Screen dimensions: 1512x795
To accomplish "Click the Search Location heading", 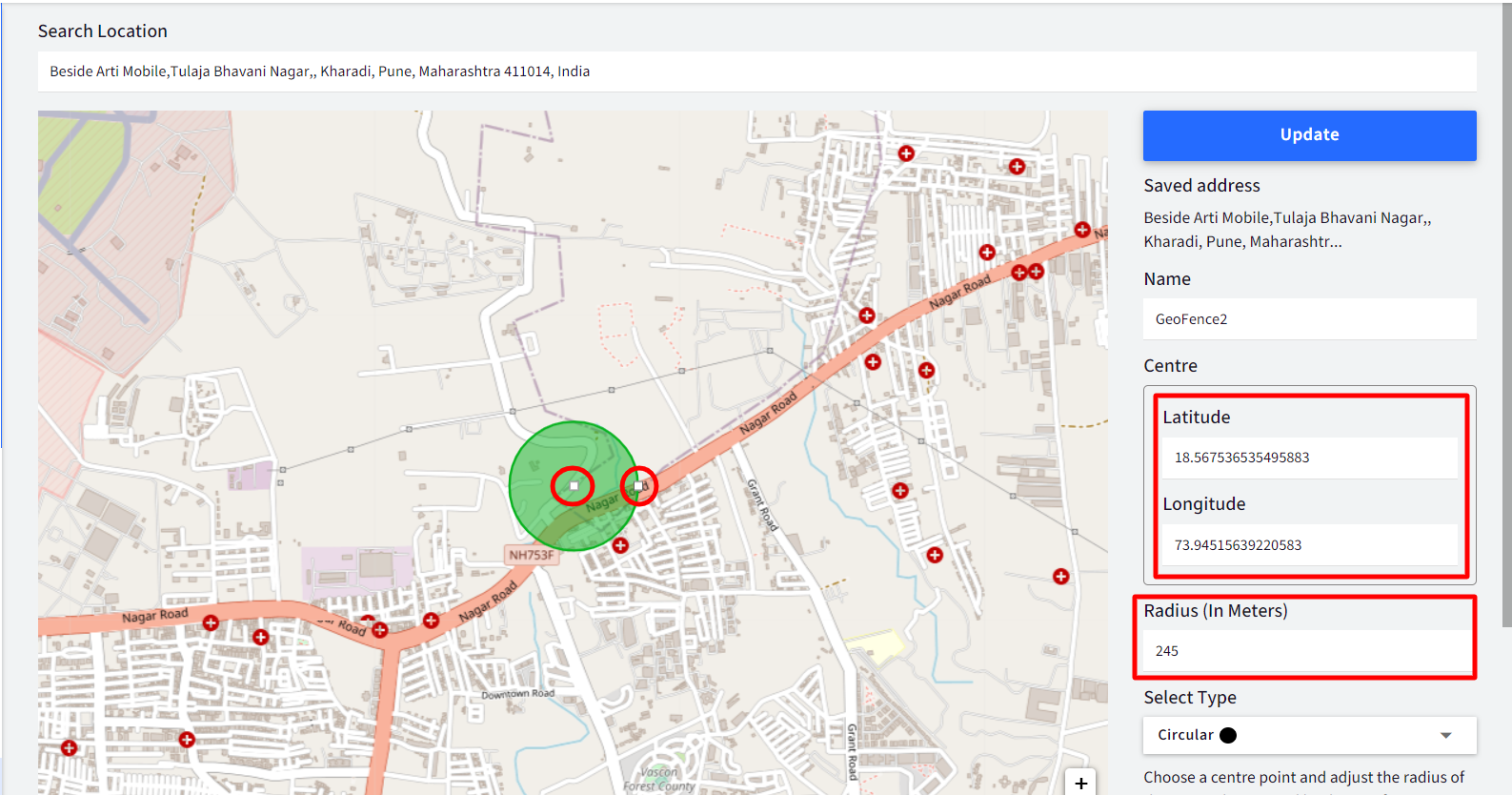I will [x=102, y=31].
